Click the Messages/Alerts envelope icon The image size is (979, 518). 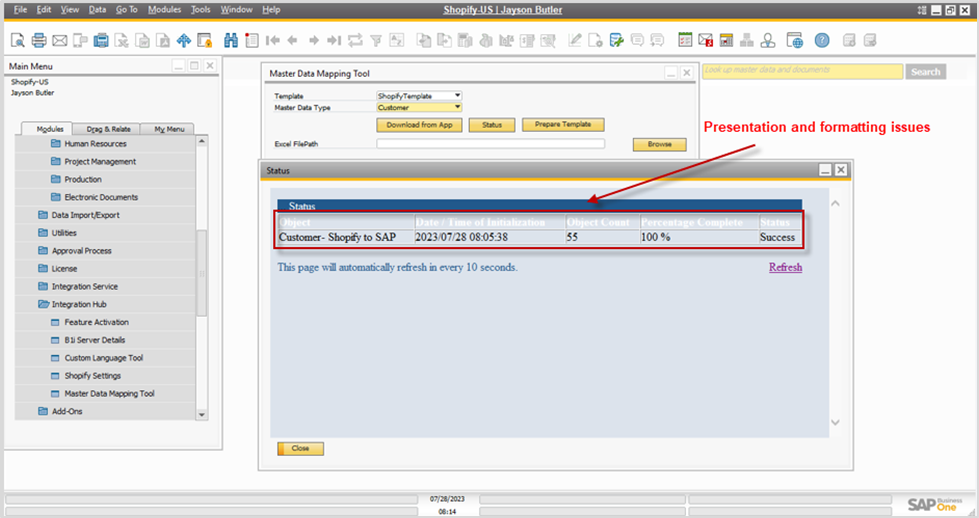click(x=705, y=41)
